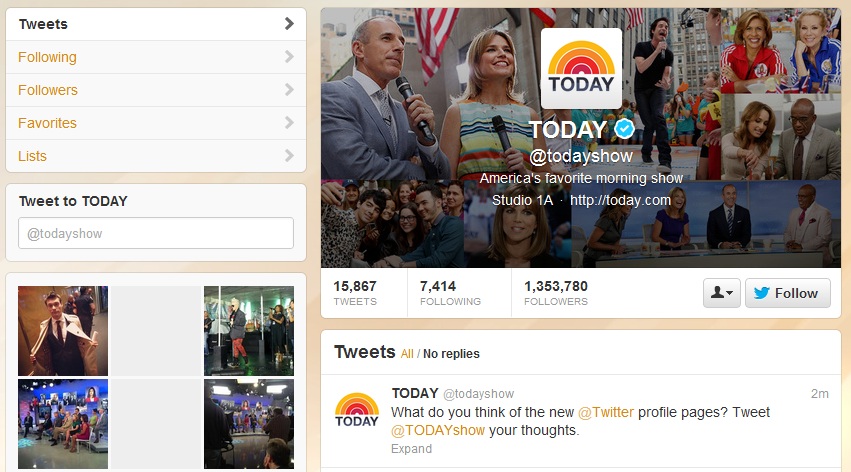
Task: Click the @Twitter mention in the tweet
Action: [x=606, y=412]
